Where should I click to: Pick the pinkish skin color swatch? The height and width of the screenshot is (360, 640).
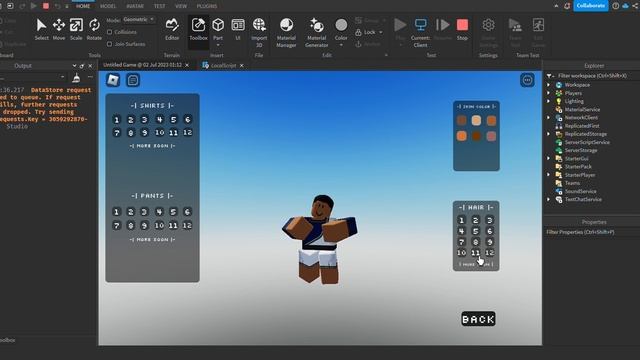491,136
